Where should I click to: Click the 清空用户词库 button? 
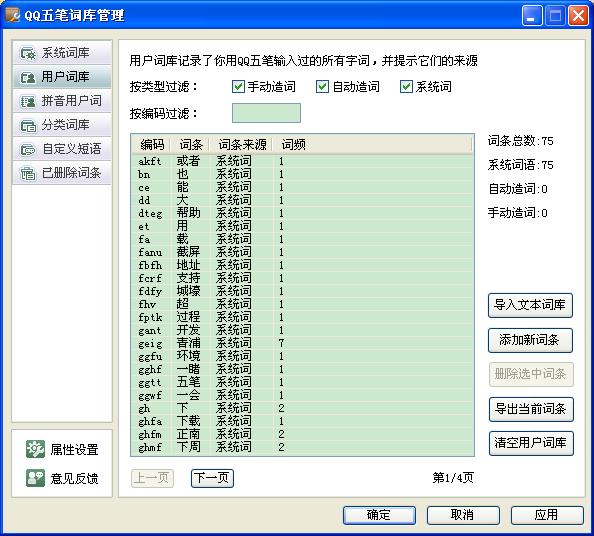tap(531, 443)
